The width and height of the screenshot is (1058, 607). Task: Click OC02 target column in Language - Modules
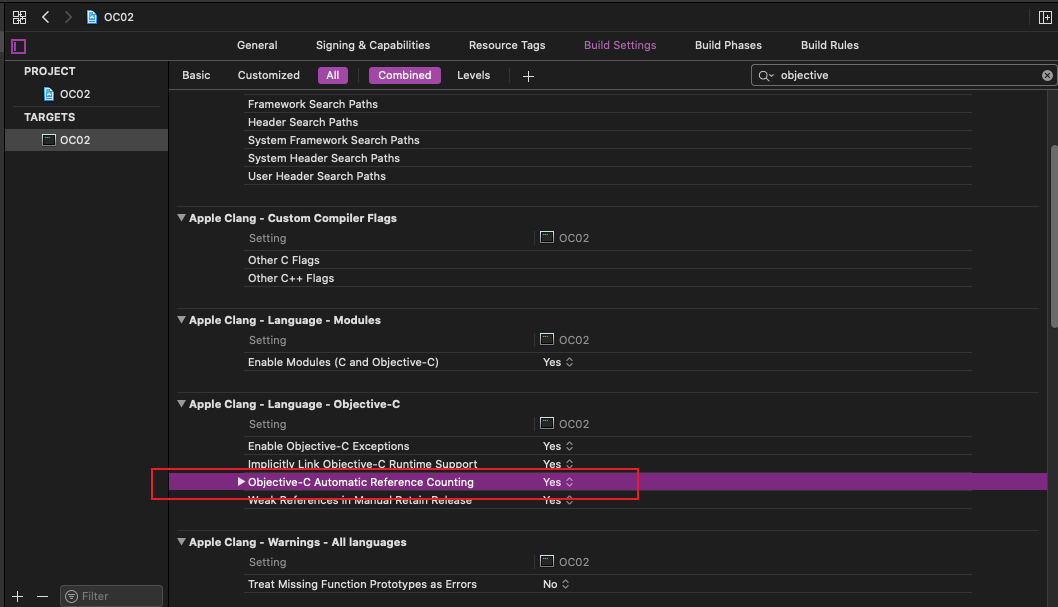pyautogui.click(x=565, y=340)
